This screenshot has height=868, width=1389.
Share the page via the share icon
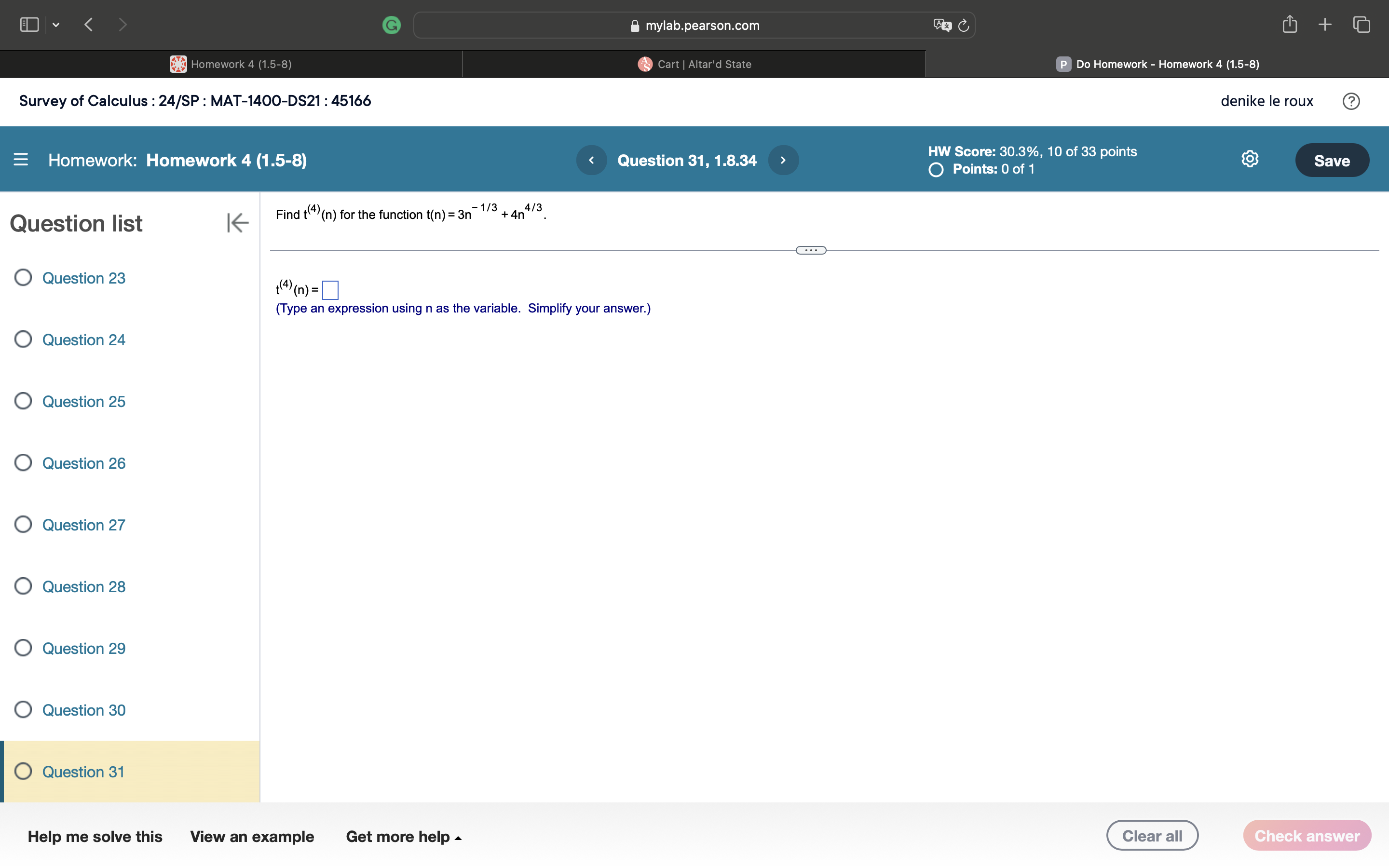1290,24
